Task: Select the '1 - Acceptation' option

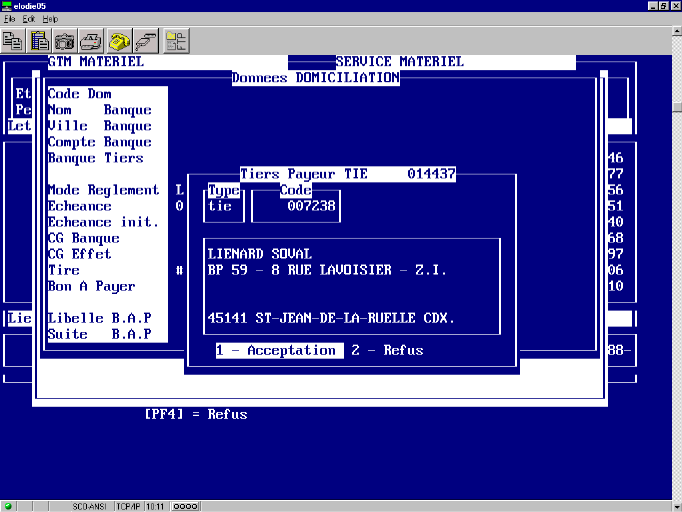Action: (280, 351)
